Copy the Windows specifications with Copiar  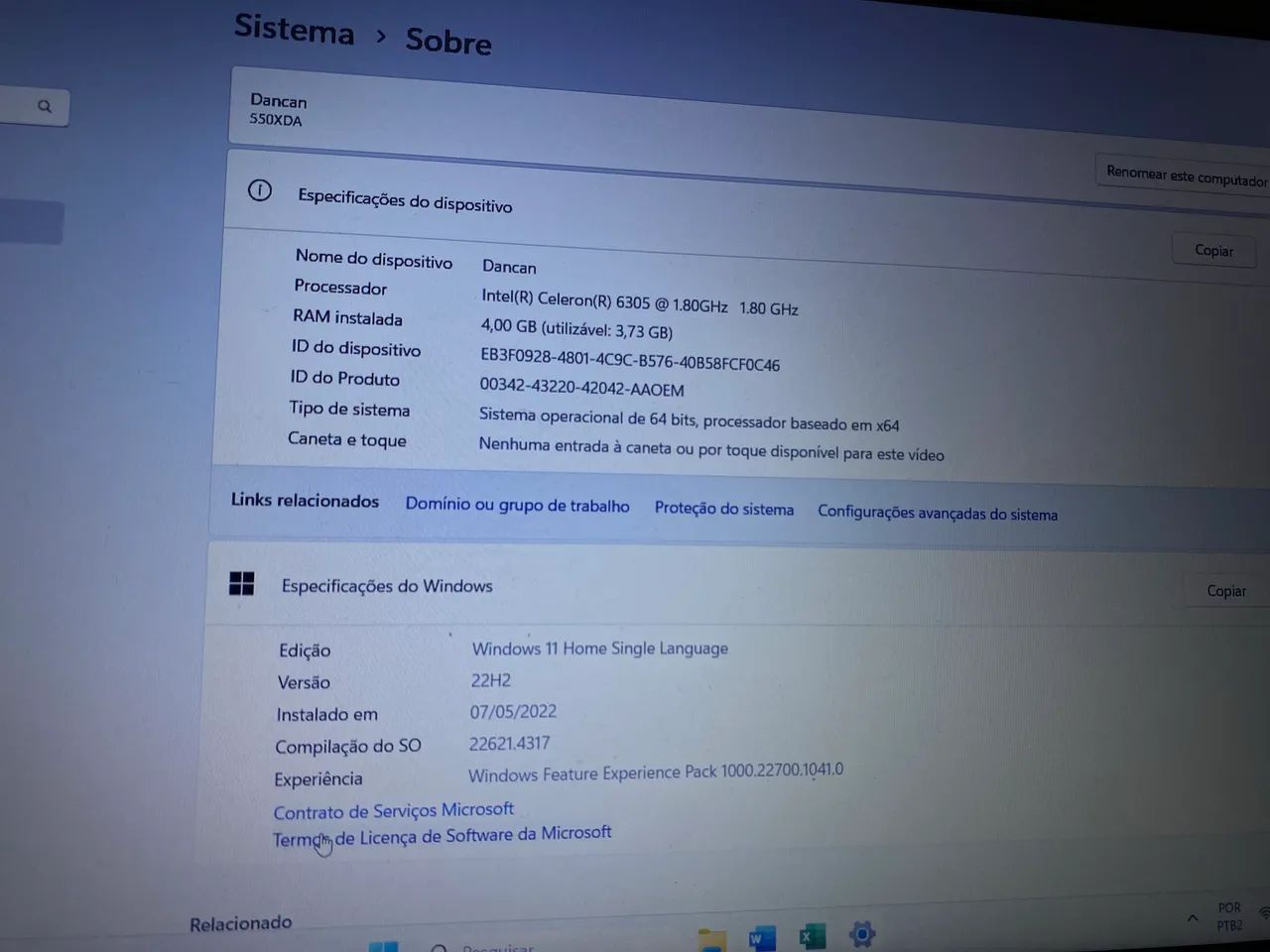pos(1225,591)
